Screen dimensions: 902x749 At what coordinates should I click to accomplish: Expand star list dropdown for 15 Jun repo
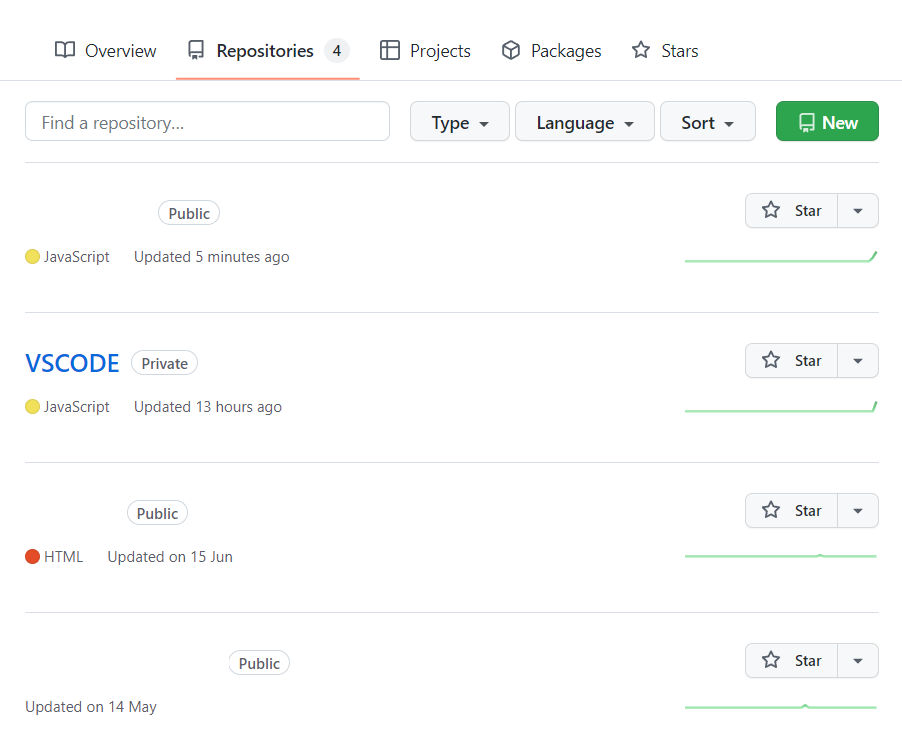pyautogui.click(x=858, y=511)
